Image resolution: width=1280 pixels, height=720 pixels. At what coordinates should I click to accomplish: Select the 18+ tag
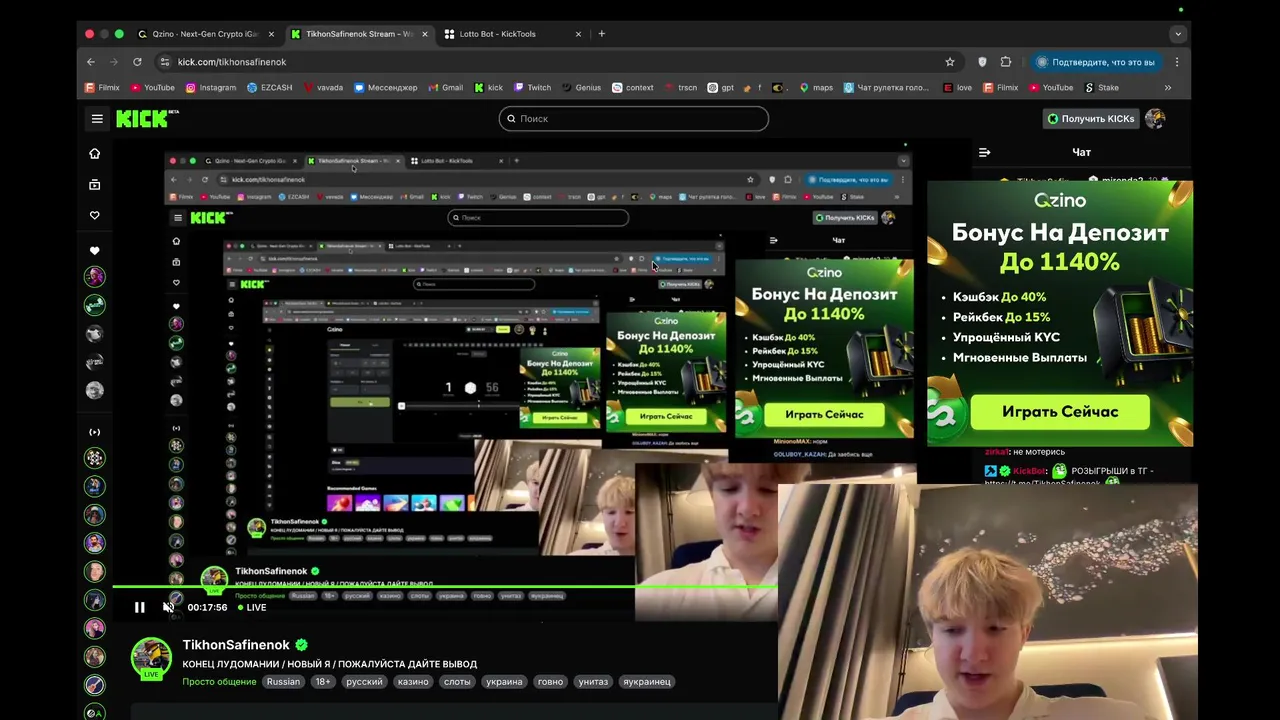(x=323, y=682)
